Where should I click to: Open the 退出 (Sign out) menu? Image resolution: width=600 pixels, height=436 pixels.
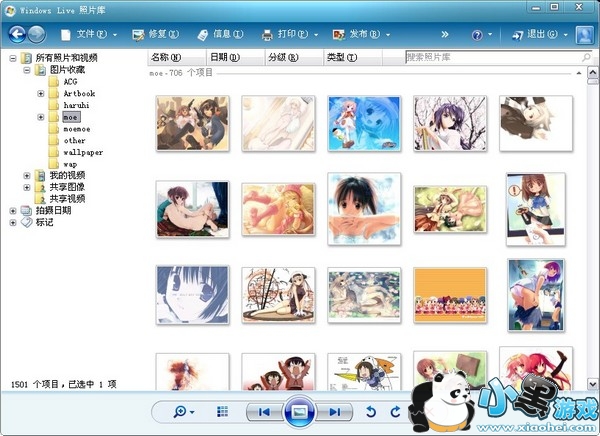tap(540, 34)
